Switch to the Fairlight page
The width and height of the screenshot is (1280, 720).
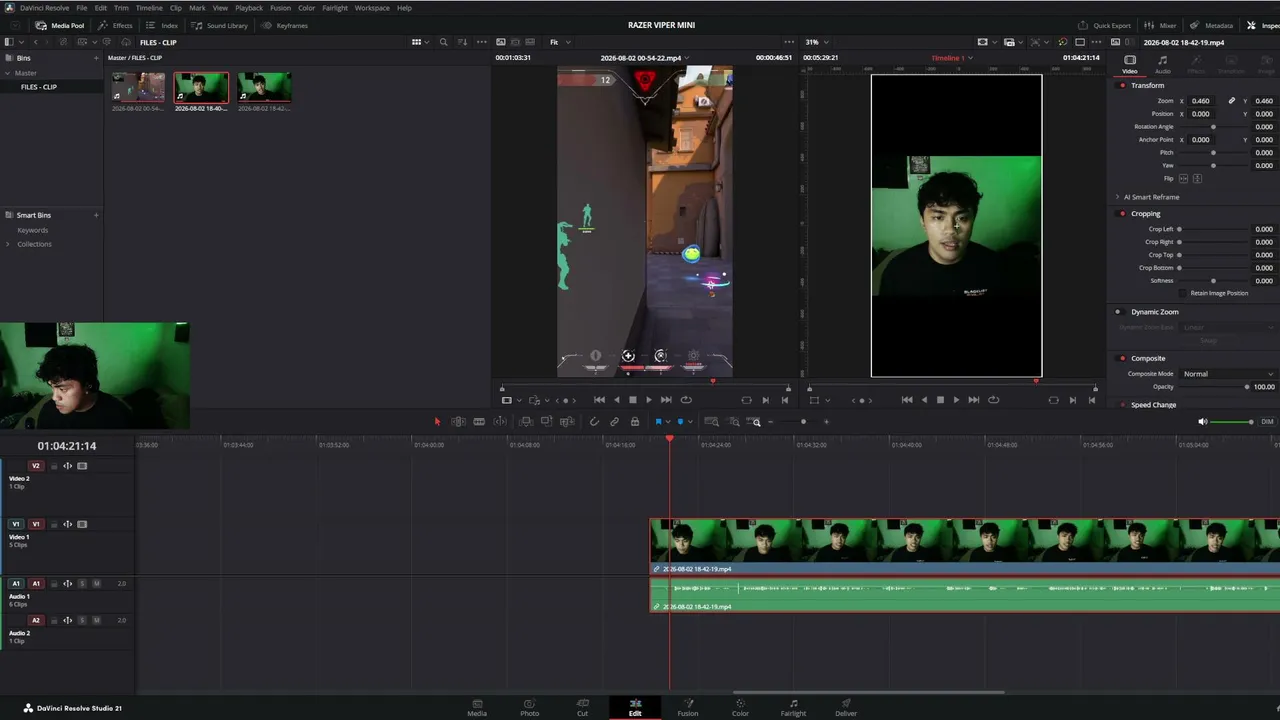(x=793, y=707)
